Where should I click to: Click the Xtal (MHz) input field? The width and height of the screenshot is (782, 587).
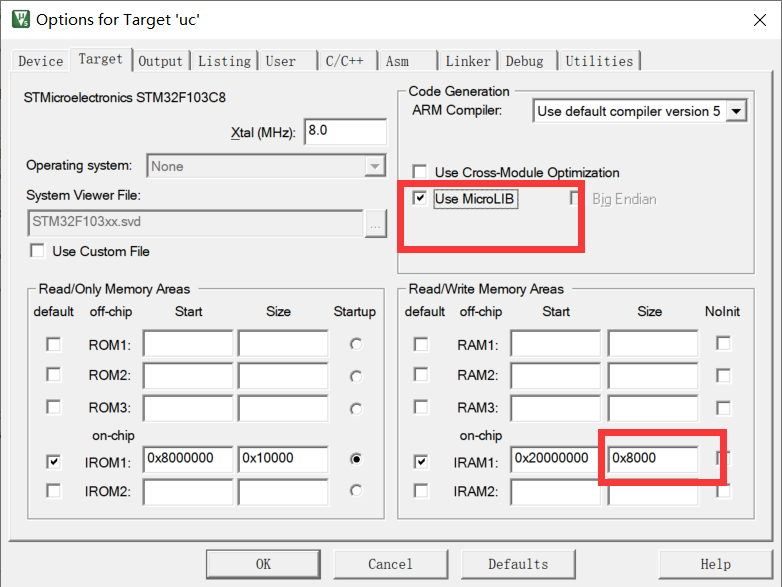click(345, 131)
